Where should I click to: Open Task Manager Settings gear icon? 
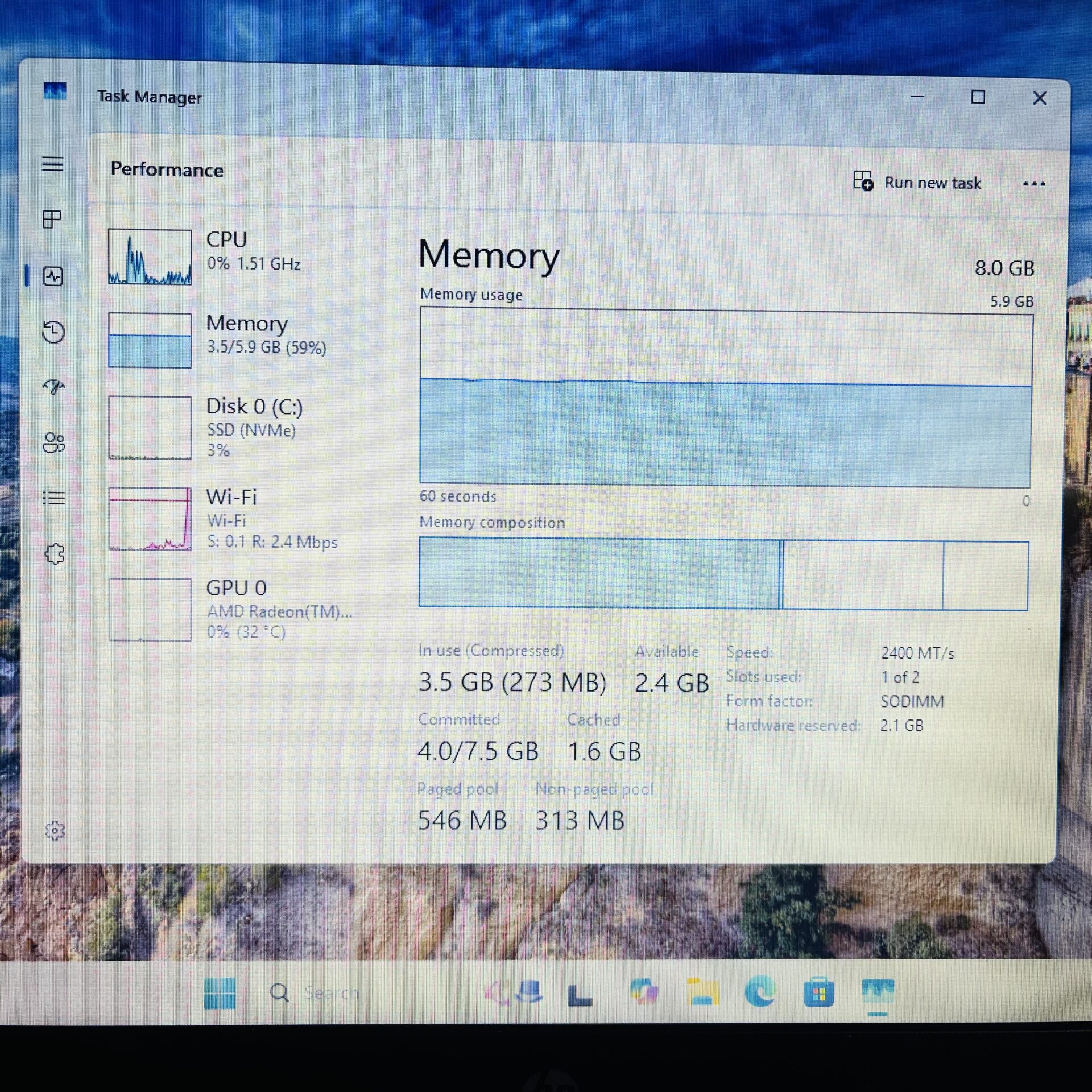(x=55, y=831)
